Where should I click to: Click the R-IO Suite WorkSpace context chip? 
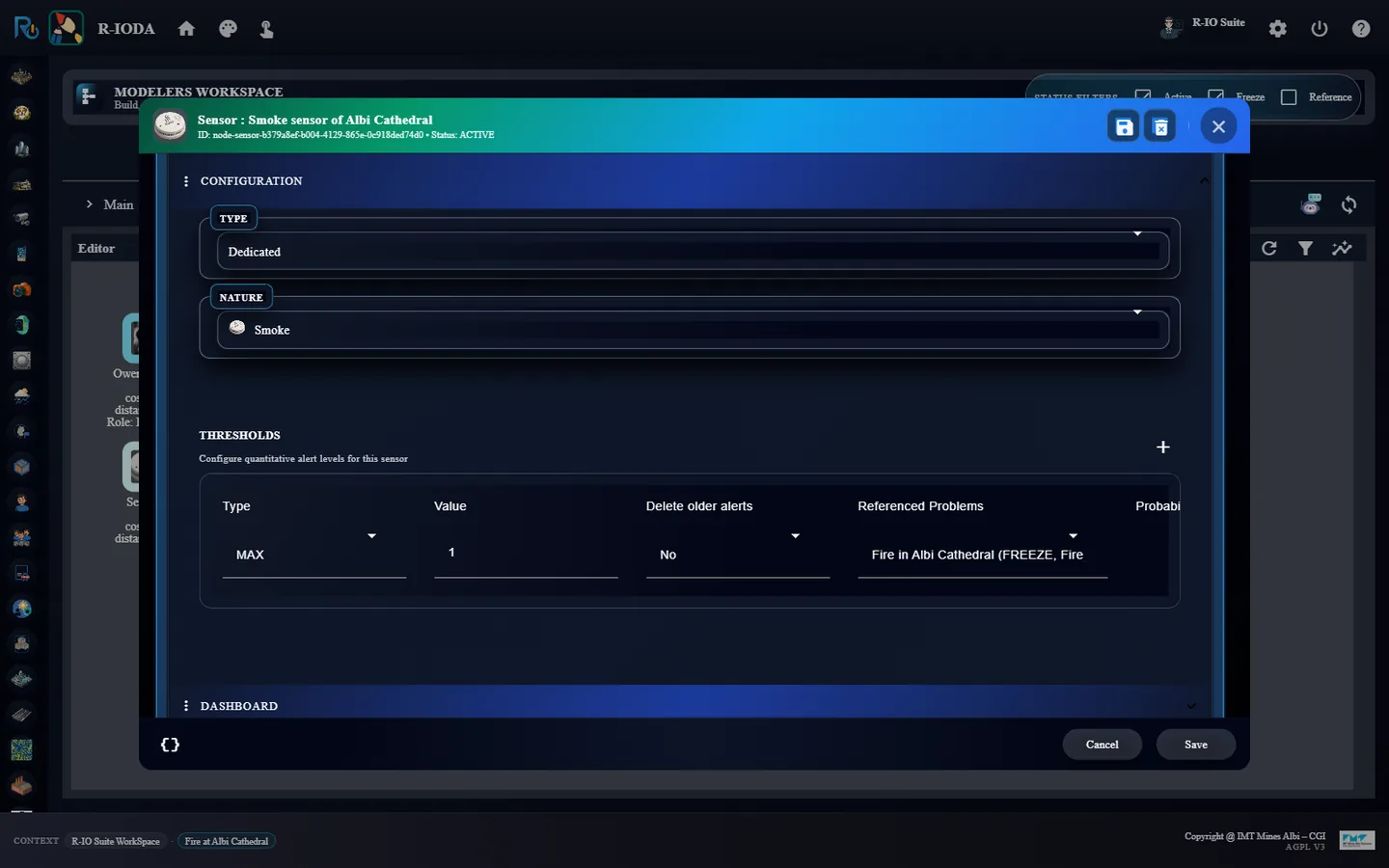pos(116,841)
